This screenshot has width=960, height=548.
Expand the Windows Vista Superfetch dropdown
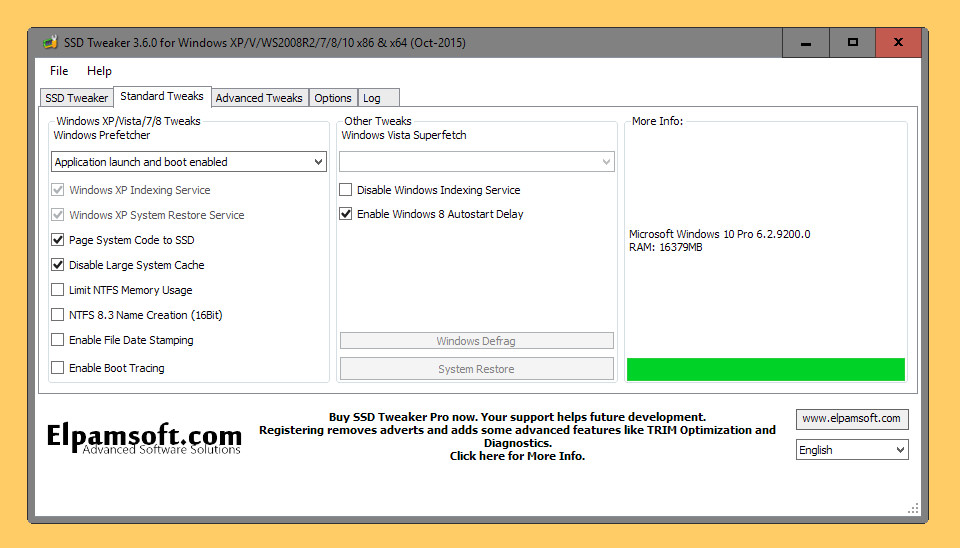(477, 162)
